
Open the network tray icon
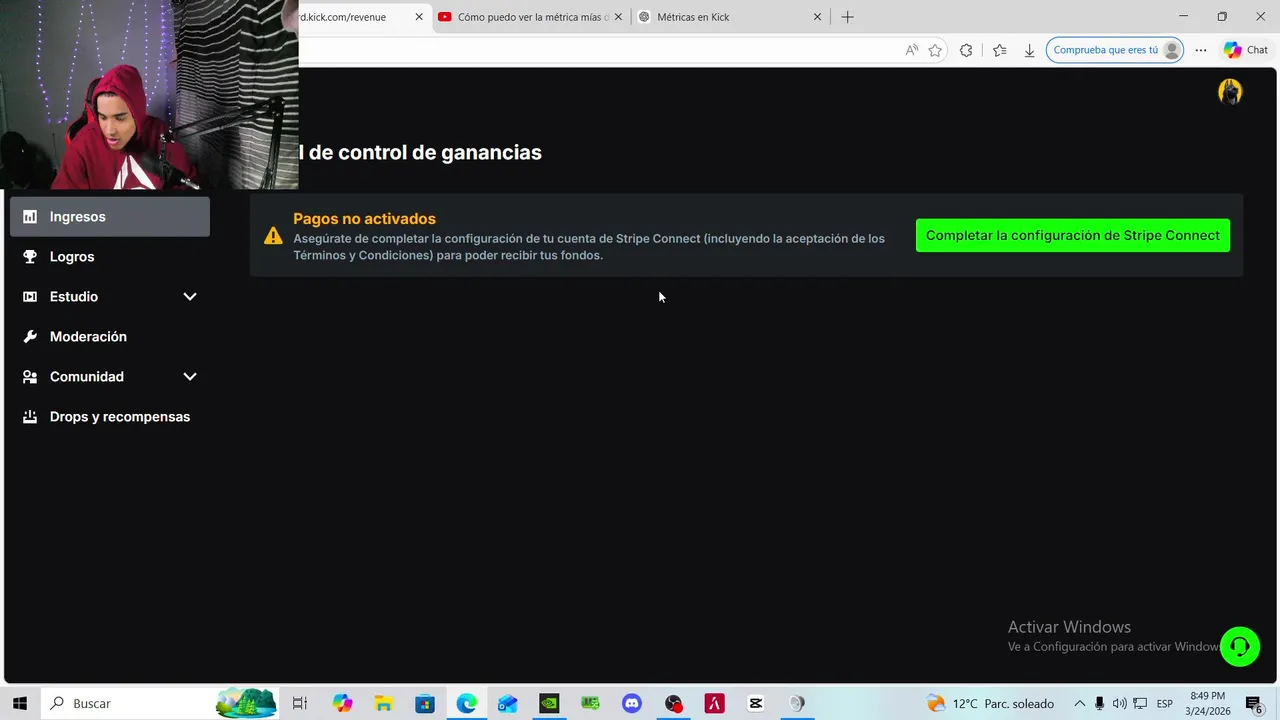1140,703
